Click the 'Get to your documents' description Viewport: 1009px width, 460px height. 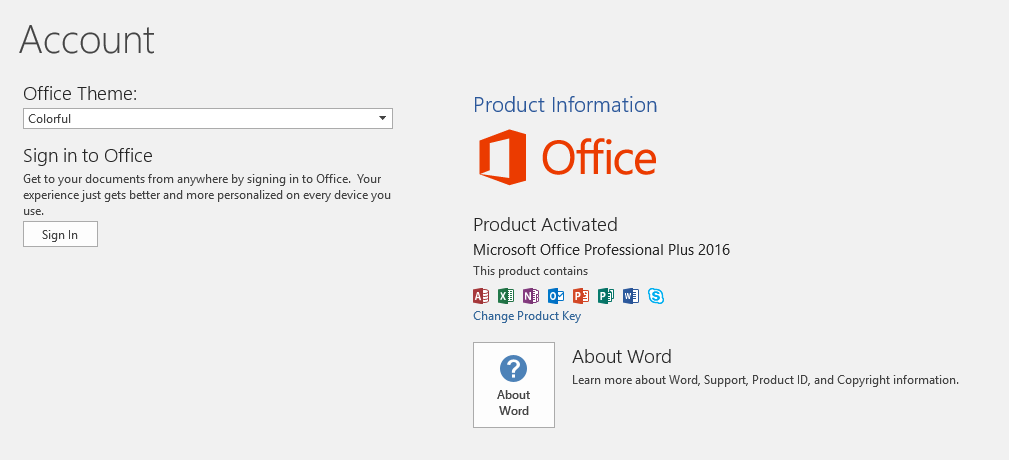pyautogui.click(x=207, y=194)
